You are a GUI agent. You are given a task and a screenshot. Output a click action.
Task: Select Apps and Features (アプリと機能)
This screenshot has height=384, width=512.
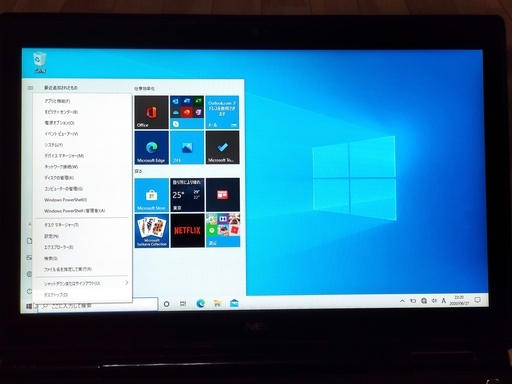tap(82, 101)
